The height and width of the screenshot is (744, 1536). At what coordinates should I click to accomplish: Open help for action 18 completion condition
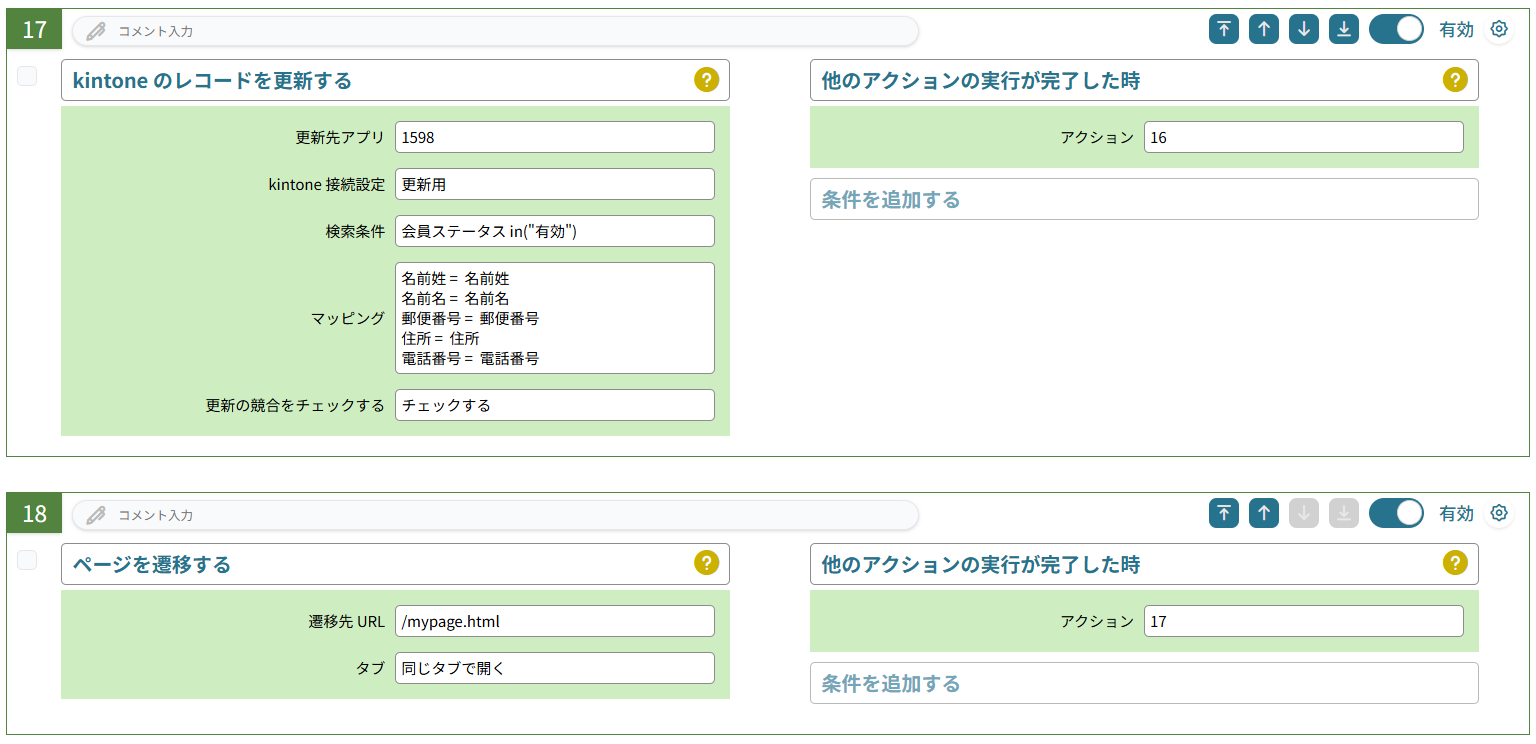[1455, 563]
